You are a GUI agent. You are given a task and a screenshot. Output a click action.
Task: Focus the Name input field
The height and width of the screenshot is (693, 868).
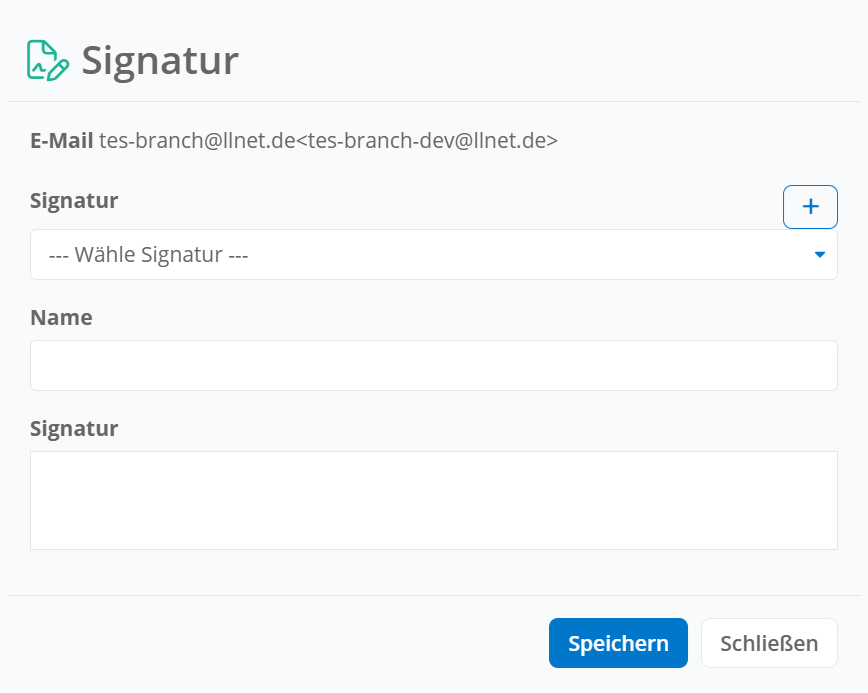433,365
